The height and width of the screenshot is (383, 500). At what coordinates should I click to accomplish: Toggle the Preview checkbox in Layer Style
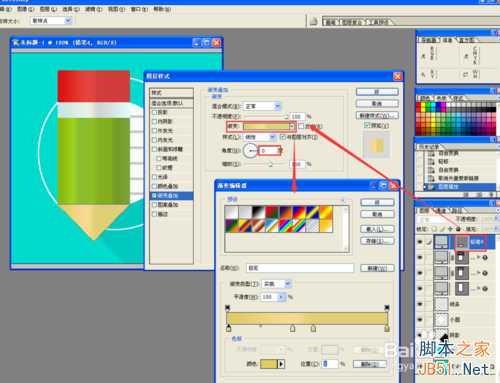click(367, 125)
